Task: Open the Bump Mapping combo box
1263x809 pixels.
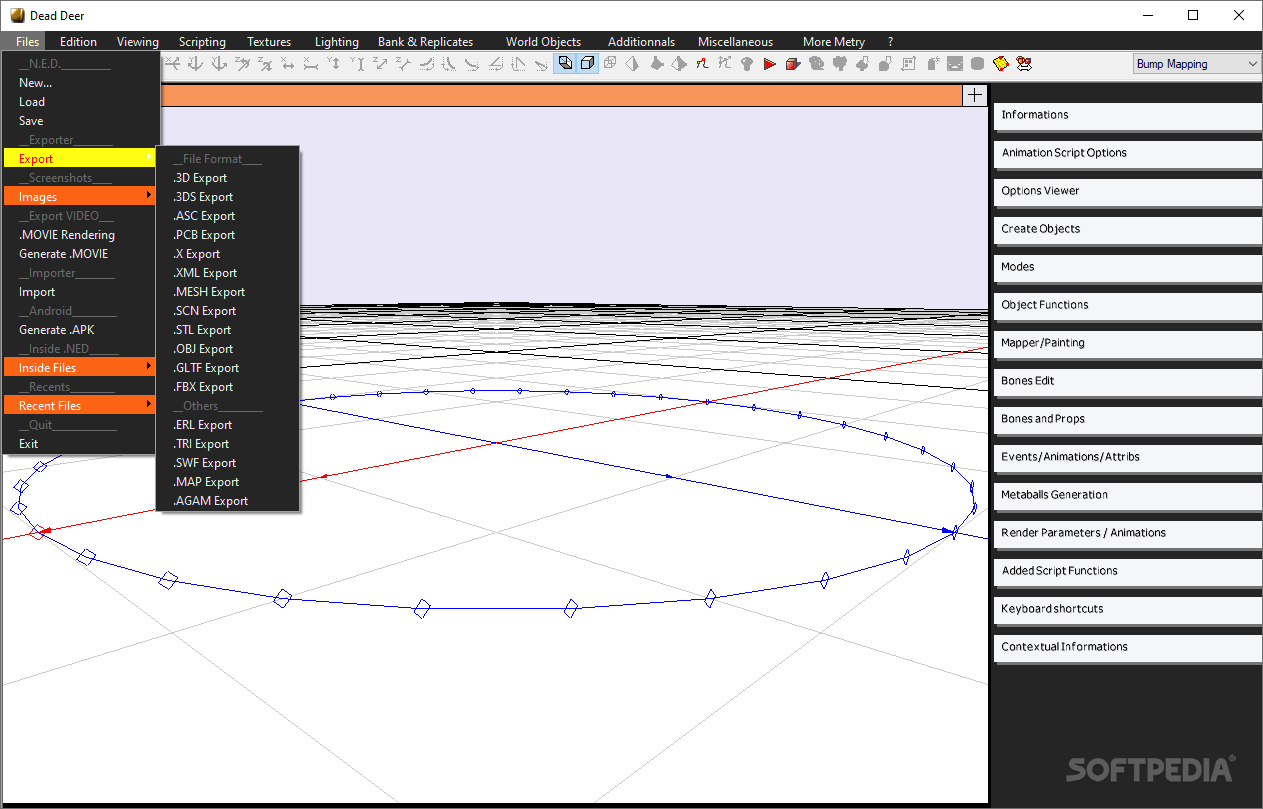Action: (1197, 63)
